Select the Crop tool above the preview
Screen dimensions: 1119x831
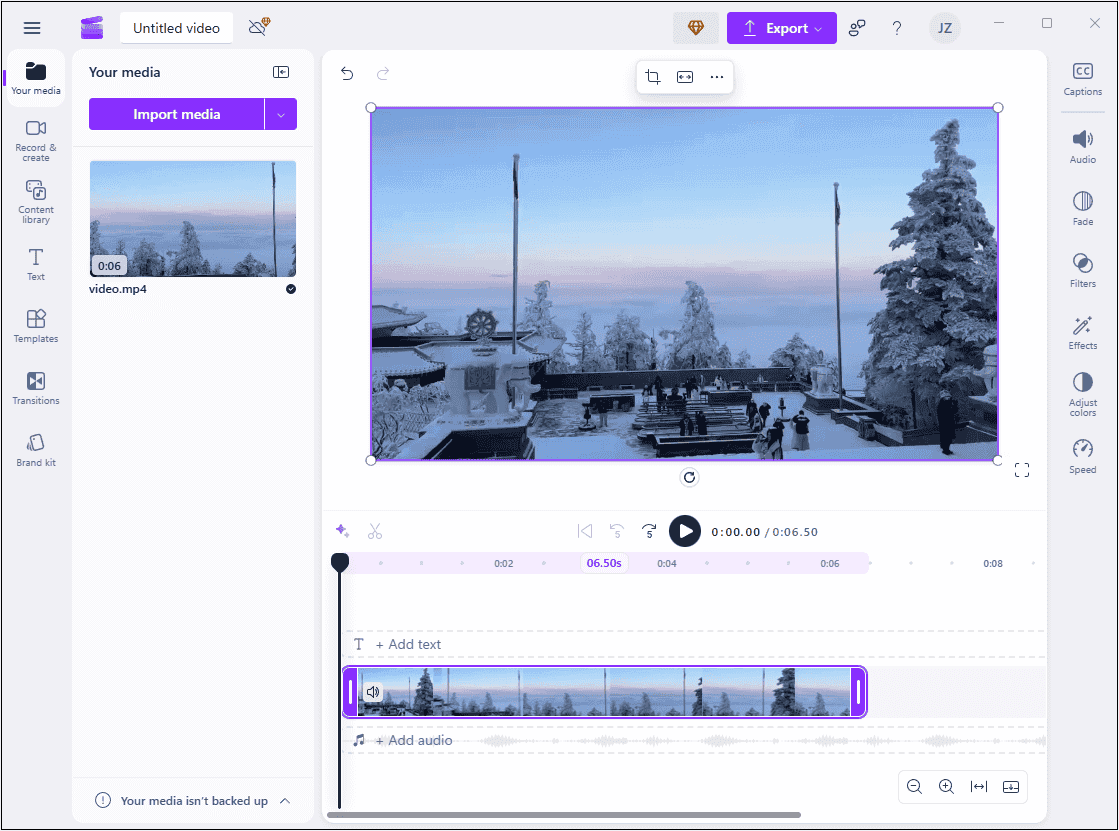pos(653,75)
